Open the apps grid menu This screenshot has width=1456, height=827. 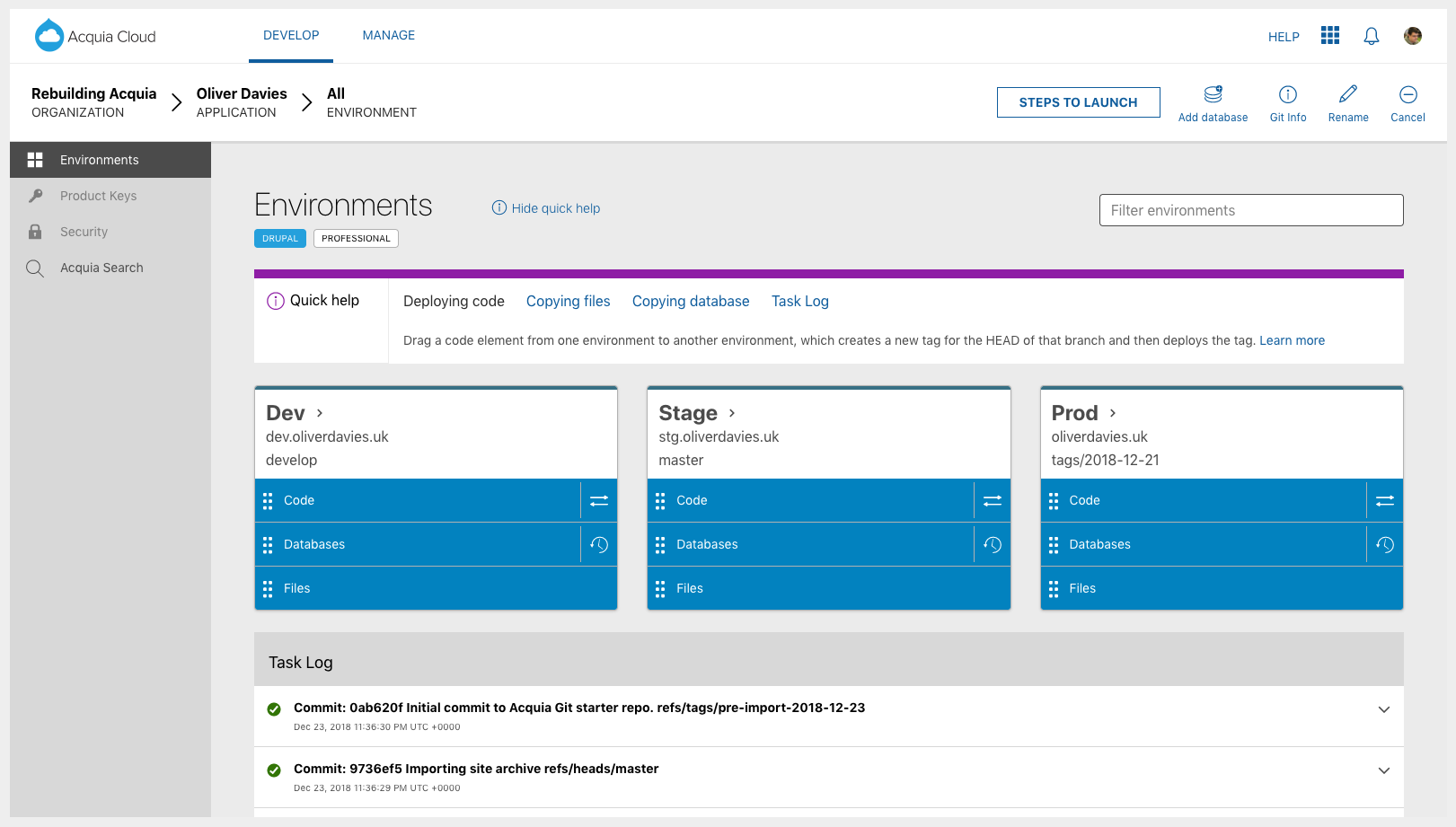click(x=1330, y=36)
